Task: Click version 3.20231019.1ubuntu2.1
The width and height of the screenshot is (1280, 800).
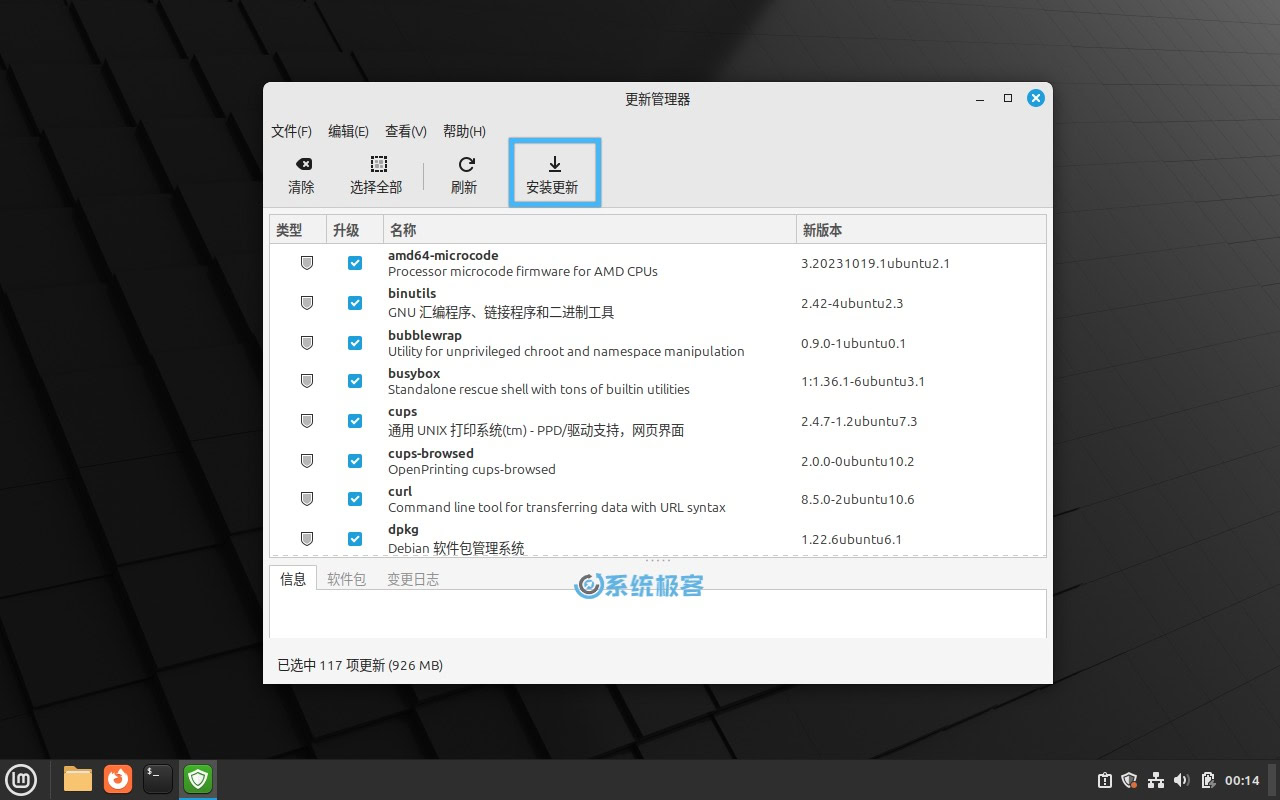Action: pos(875,264)
